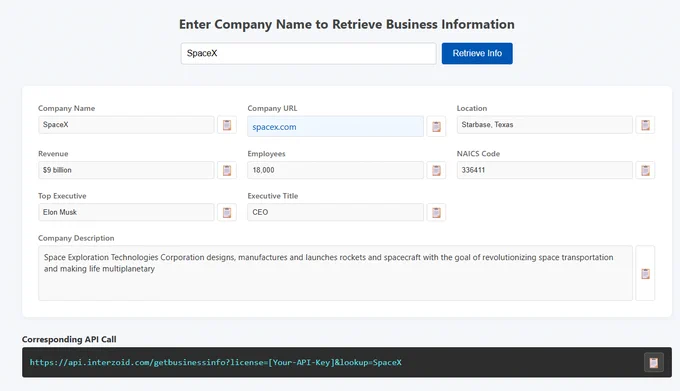The width and height of the screenshot is (680, 391).
Task: Click the Revenue label
Action: (53, 153)
